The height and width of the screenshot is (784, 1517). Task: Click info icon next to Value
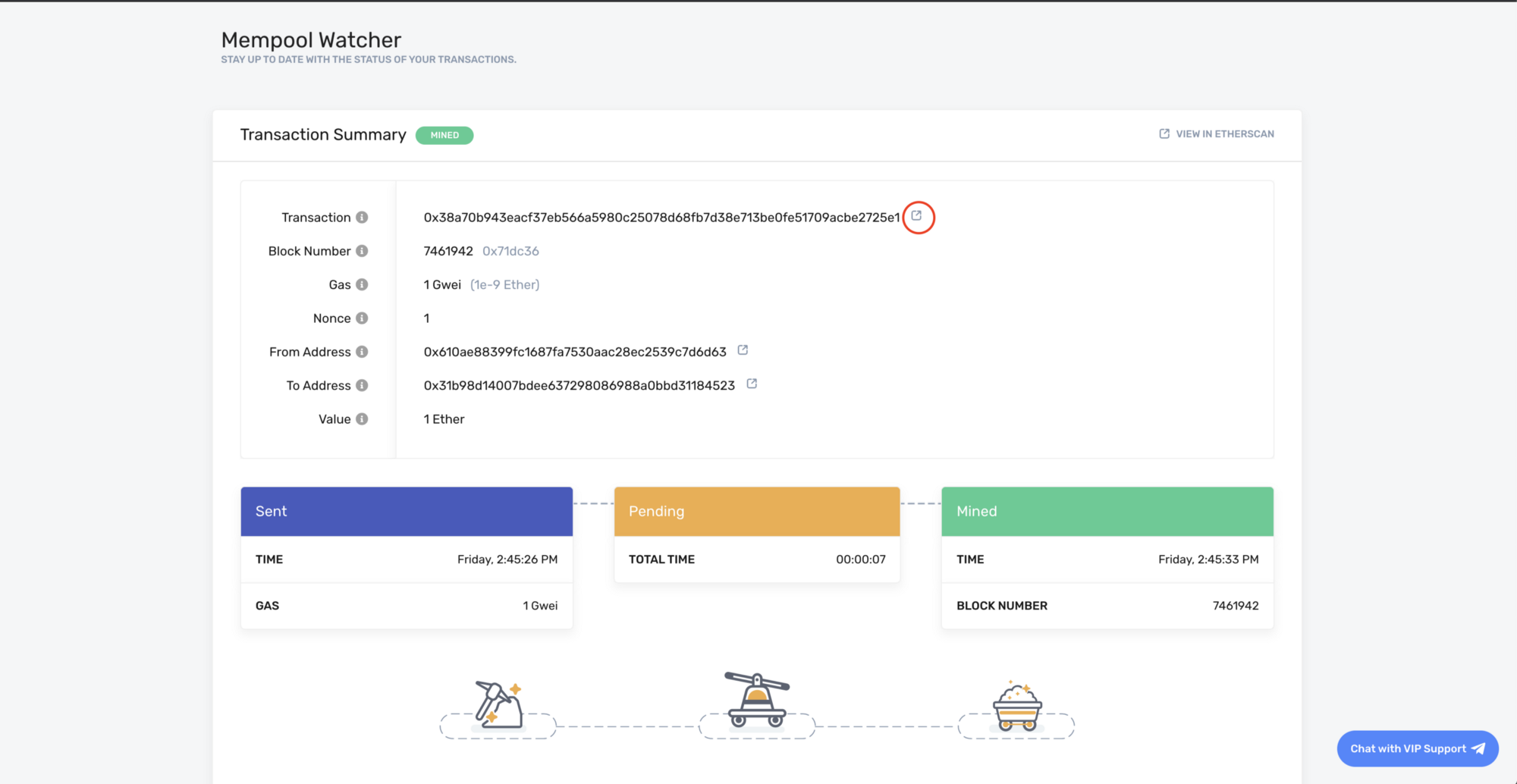(x=362, y=419)
